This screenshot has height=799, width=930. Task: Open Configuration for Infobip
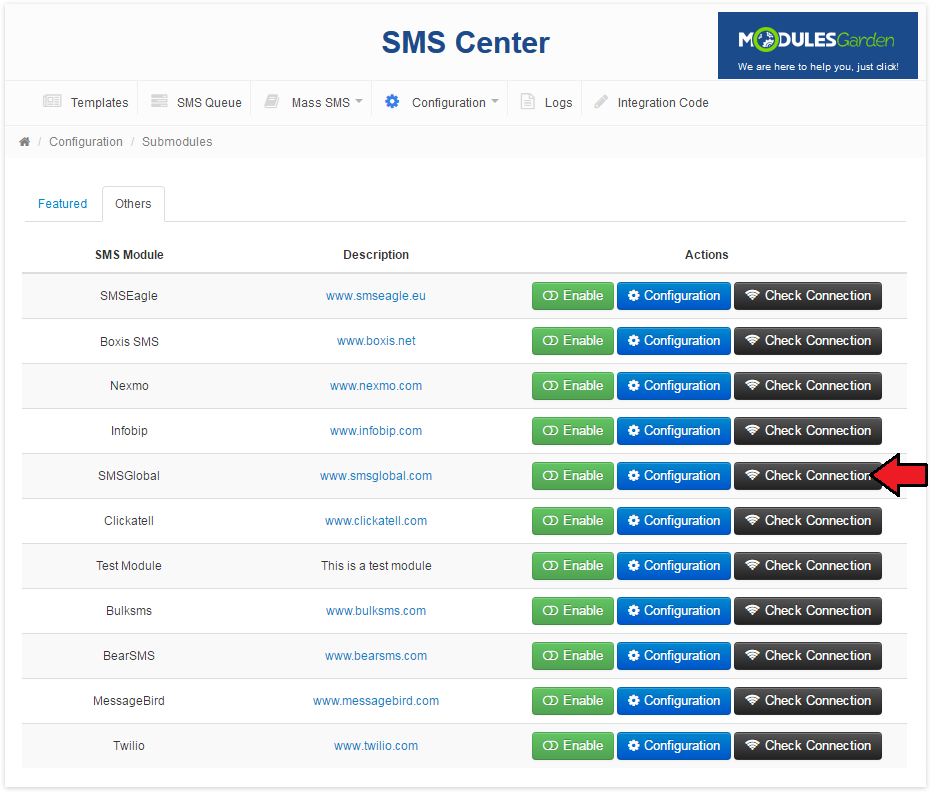coord(674,431)
